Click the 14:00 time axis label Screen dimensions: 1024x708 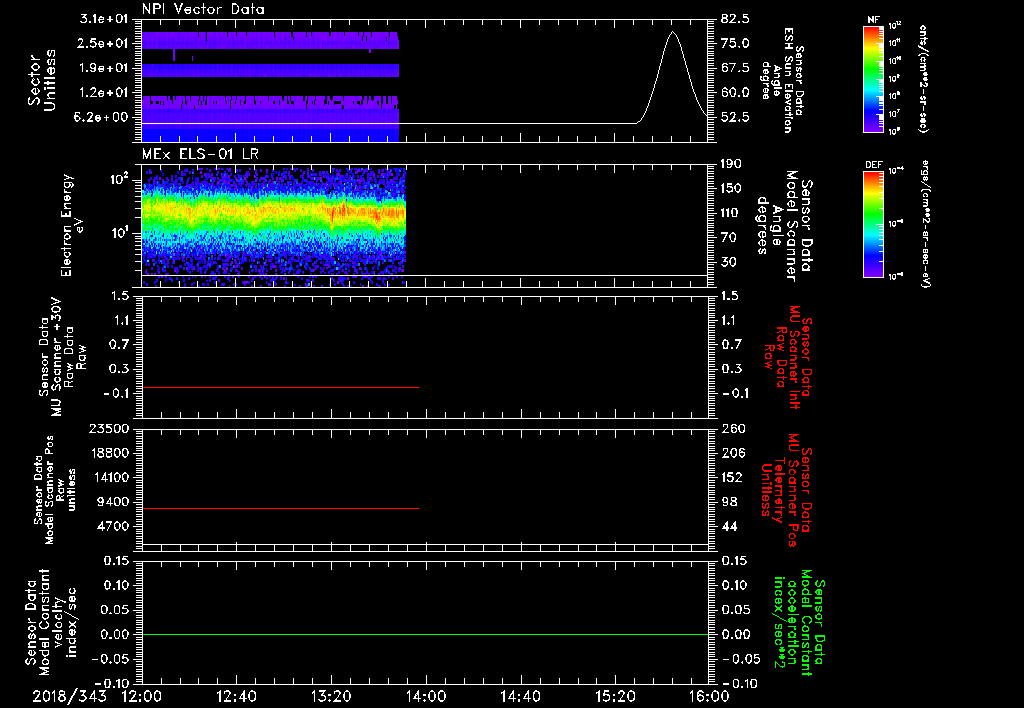[x=426, y=697]
